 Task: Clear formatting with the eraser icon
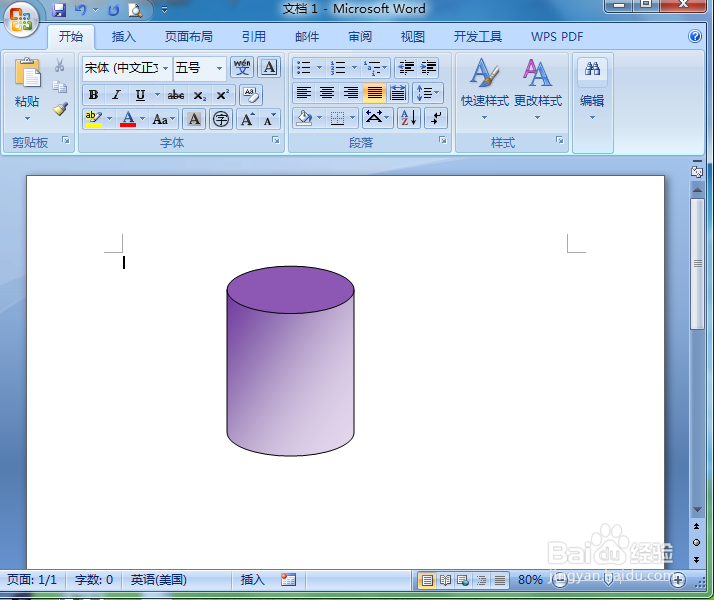pyautogui.click(x=250, y=95)
